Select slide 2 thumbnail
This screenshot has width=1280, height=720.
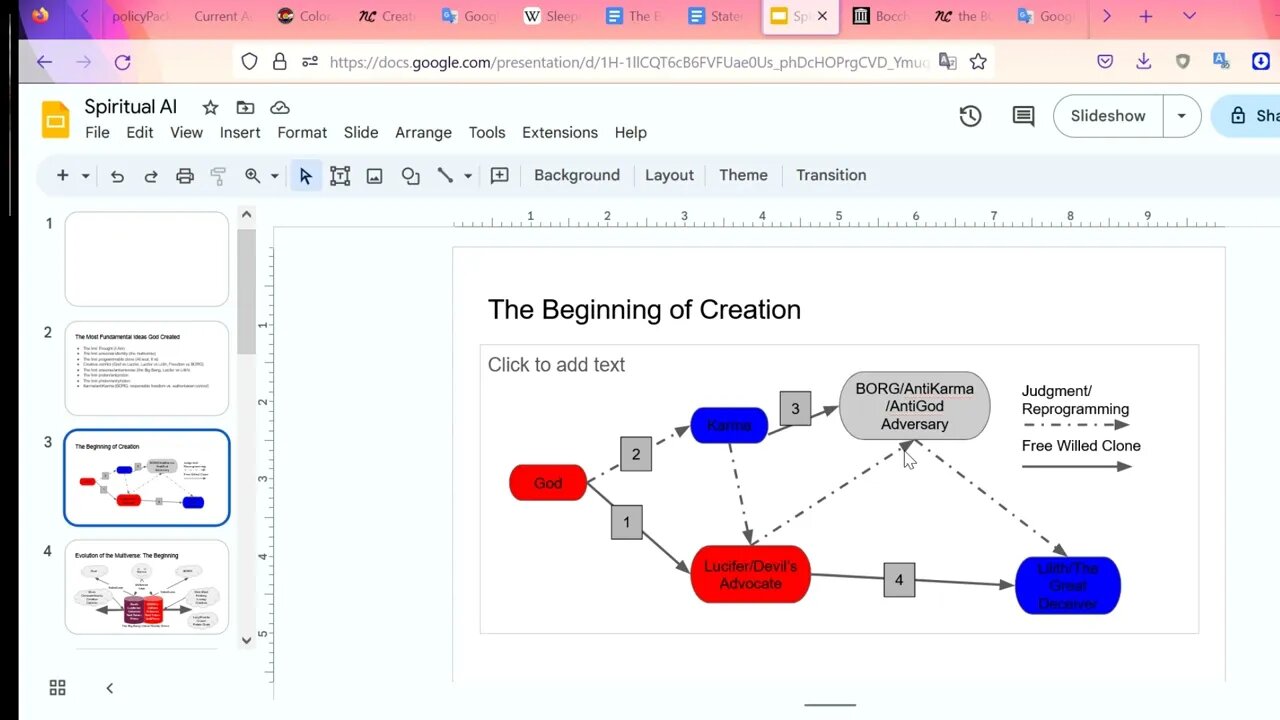(x=147, y=368)
